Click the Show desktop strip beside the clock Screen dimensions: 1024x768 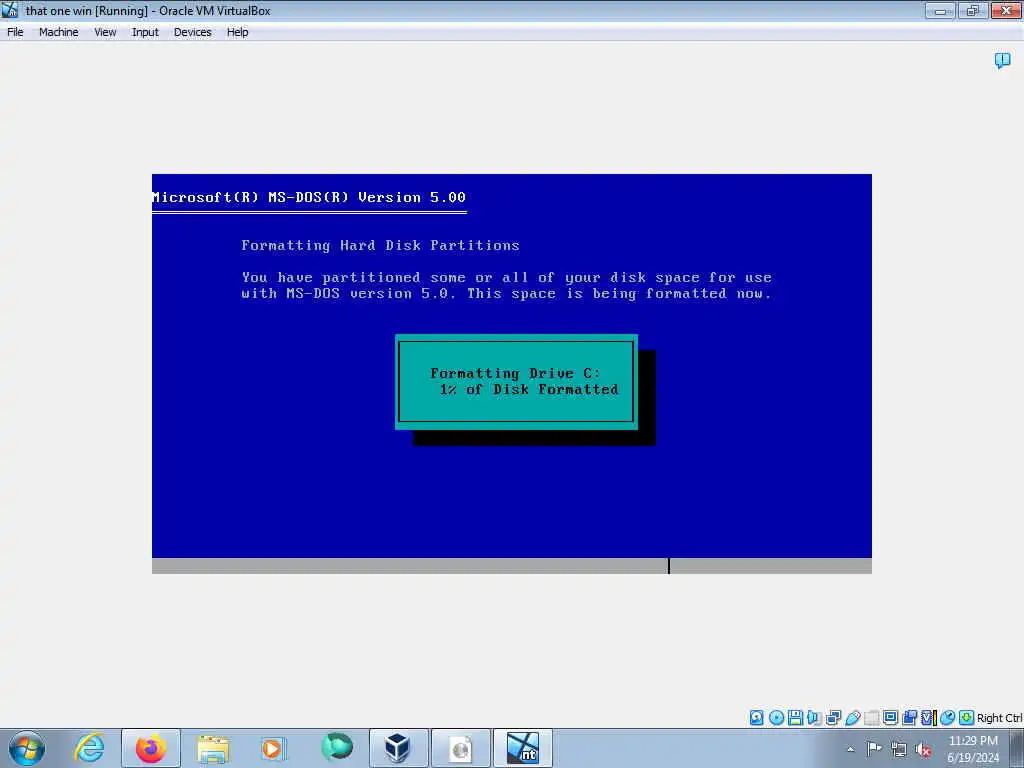coord(1017,748)
